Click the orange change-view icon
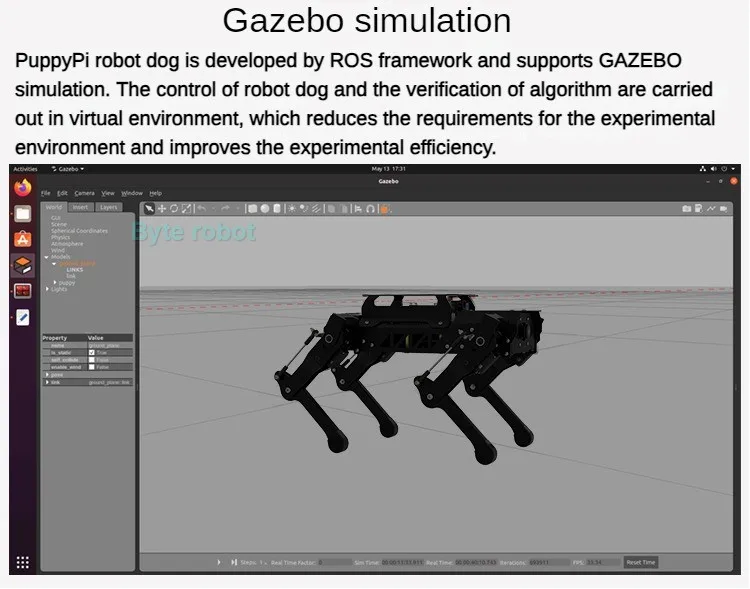The width and height of the screenshot is (750, 589). click(385, 209)
